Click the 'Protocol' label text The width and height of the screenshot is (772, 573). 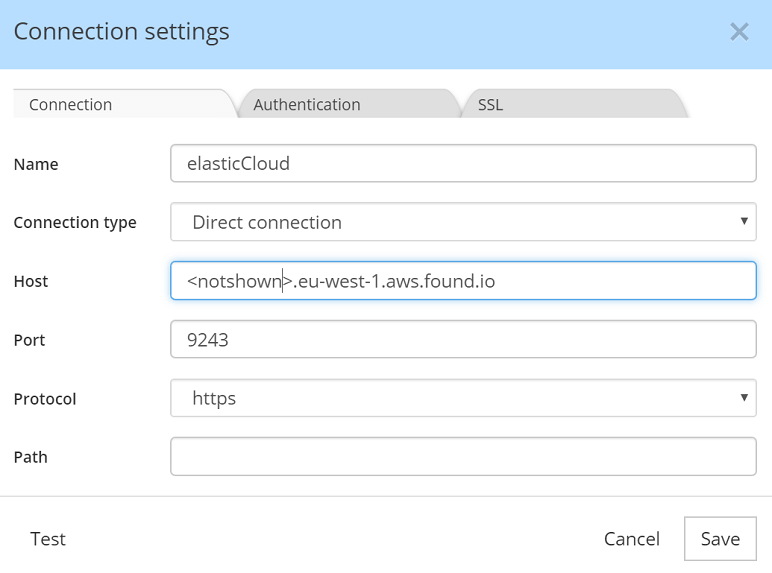[45, 399]
